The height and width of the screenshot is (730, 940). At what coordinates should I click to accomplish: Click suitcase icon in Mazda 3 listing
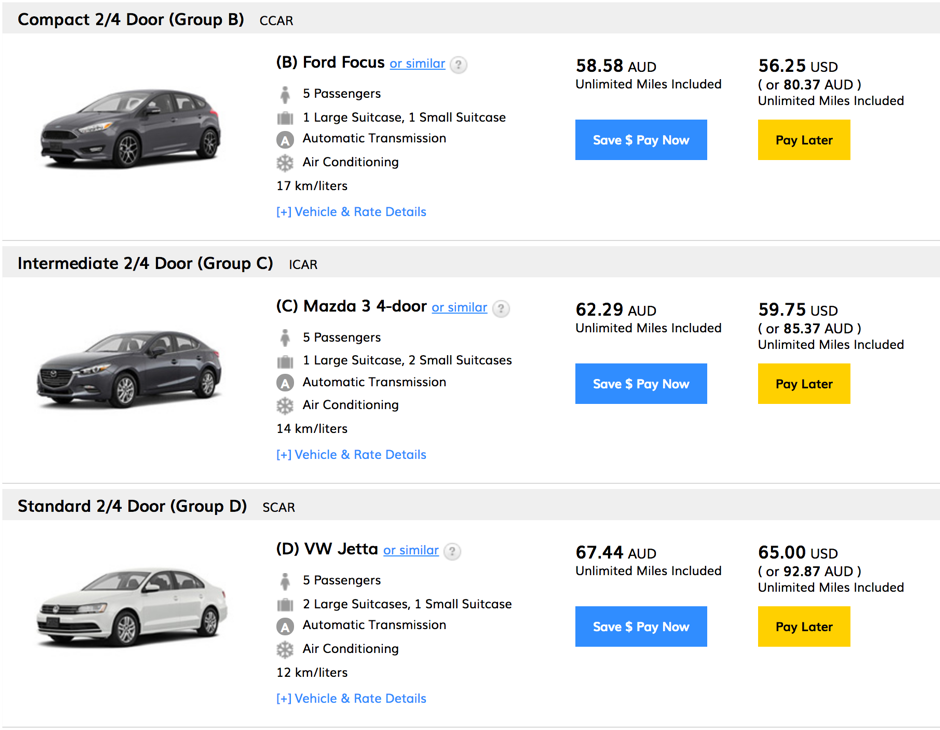tap(285, 361)
